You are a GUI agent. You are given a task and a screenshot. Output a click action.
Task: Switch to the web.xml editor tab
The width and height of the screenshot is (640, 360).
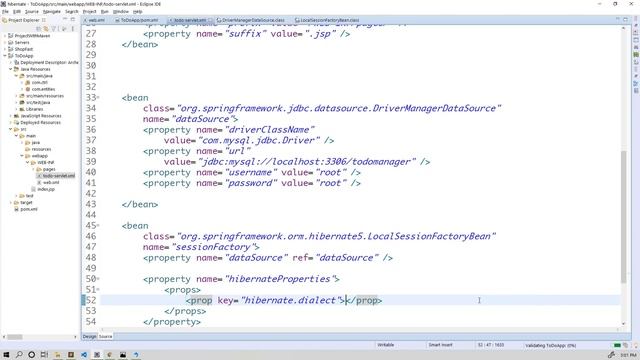pyautogui.click(x=95, y=20)
